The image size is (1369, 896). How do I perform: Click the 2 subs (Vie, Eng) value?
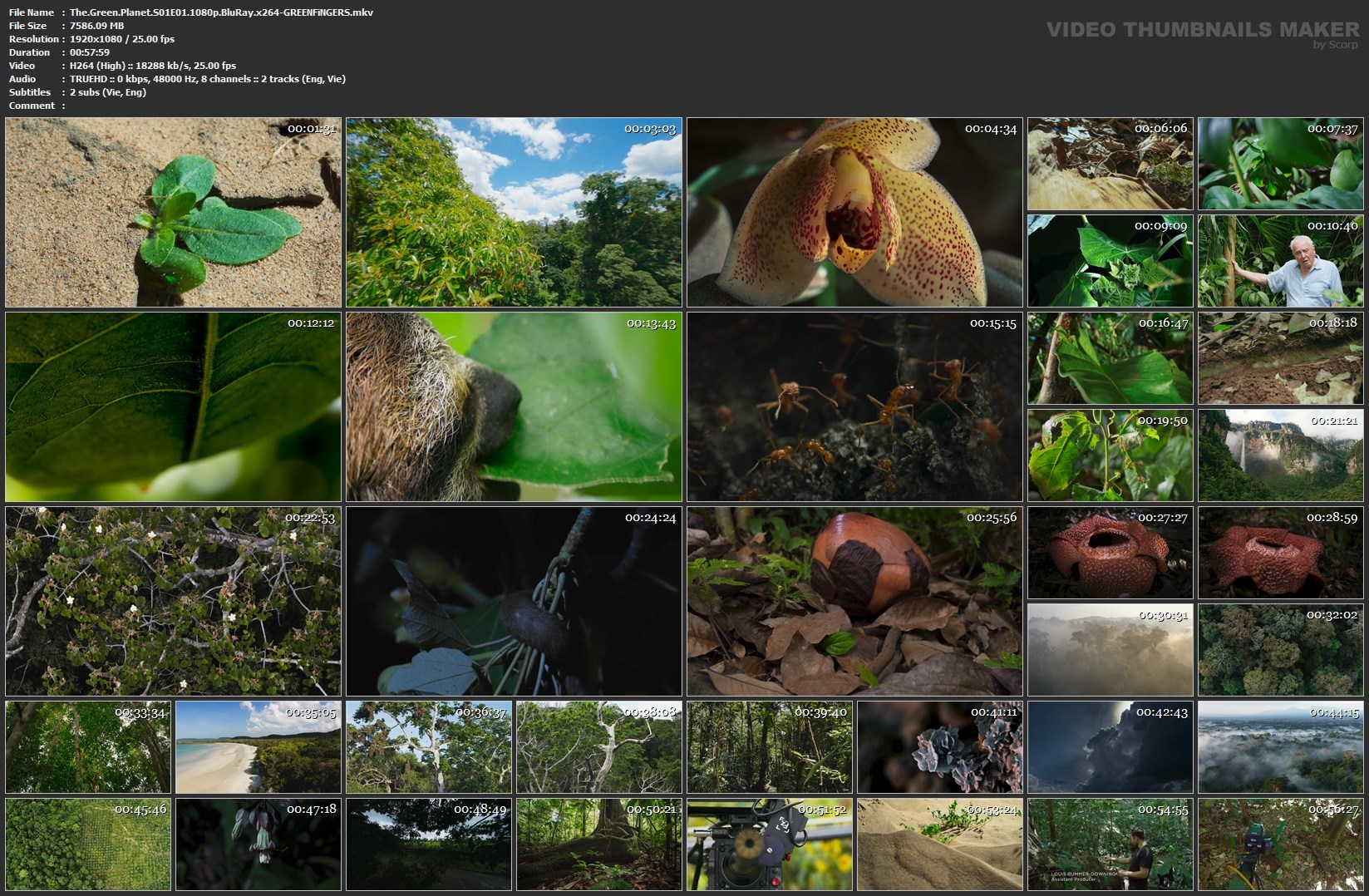pyautogui.click(x=108, y=92)
